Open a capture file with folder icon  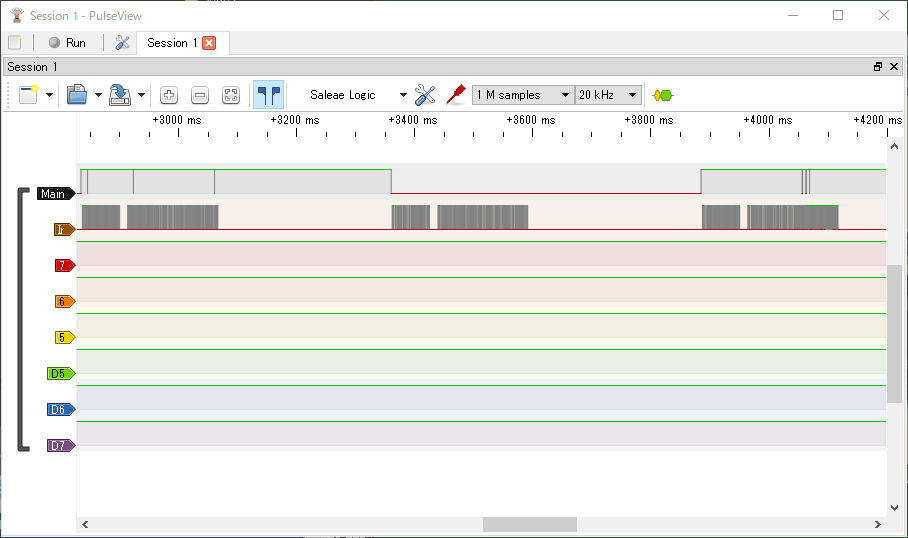(x=76, y=94)
